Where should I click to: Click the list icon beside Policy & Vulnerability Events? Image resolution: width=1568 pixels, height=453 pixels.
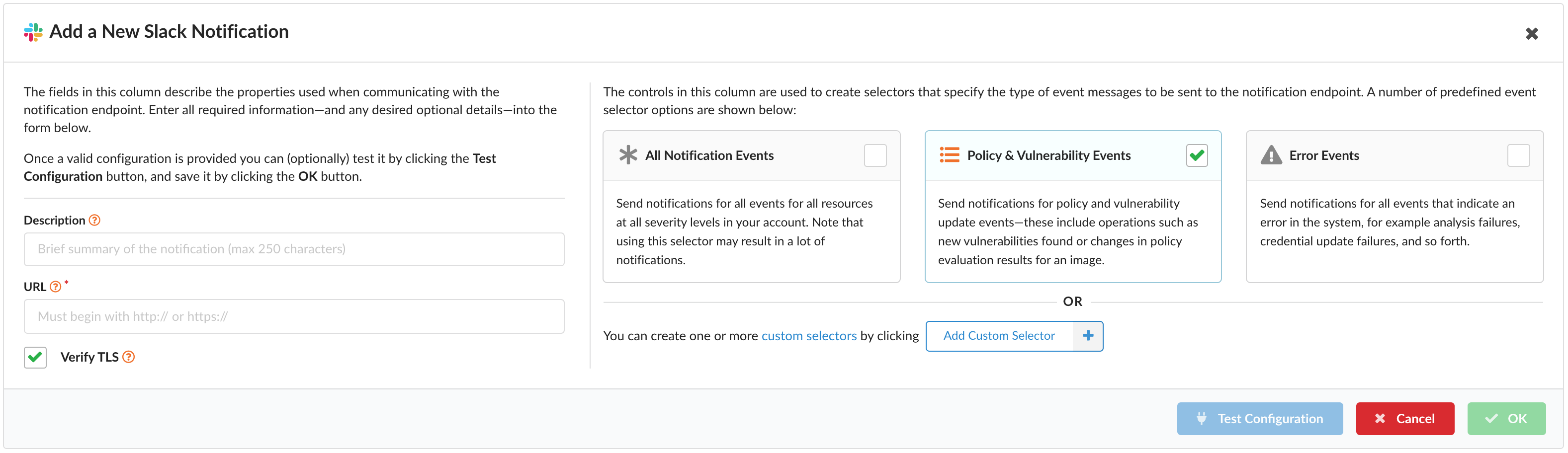(949, 155)
